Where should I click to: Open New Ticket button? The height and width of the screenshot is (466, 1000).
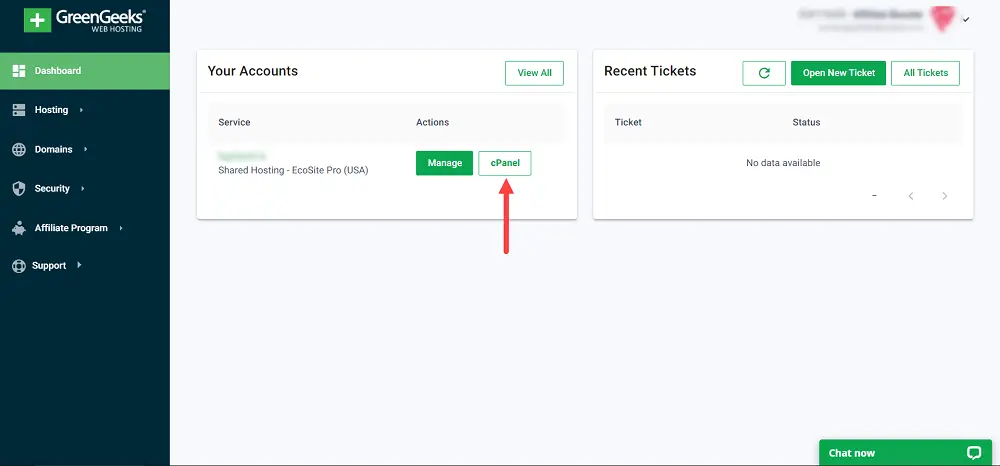point(839,73)
